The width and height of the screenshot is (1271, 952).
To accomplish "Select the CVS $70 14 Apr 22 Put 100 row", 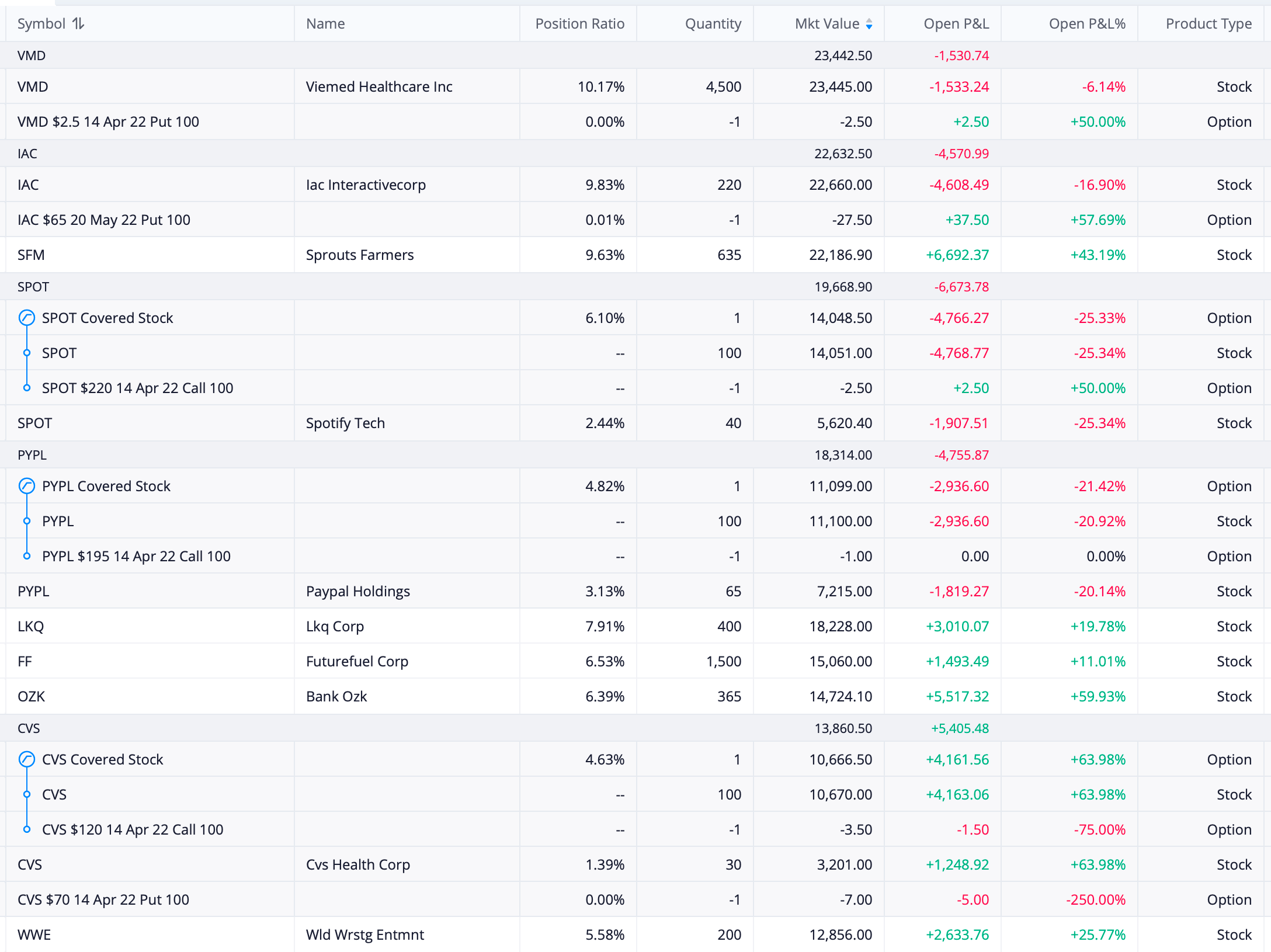I will click(x=635, y=899).
